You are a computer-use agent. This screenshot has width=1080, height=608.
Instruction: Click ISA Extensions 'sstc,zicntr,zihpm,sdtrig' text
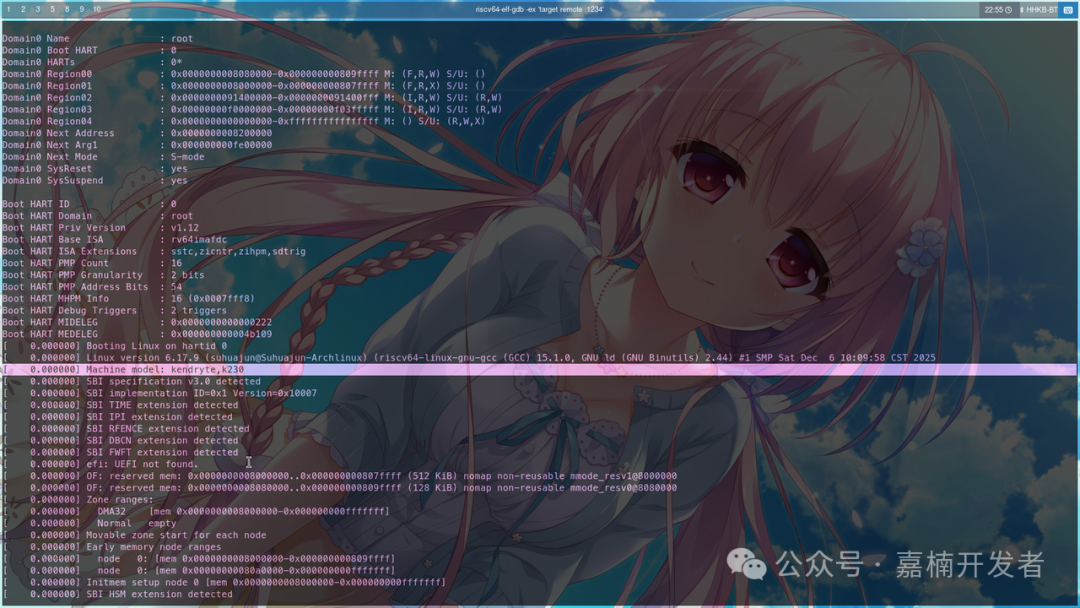coord(238,251)
